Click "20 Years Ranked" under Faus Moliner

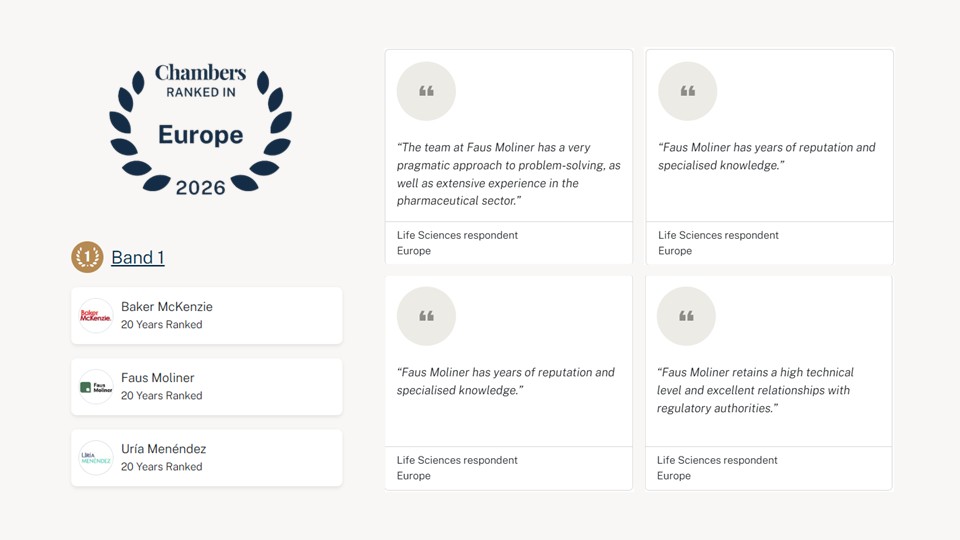coord(162,396)
